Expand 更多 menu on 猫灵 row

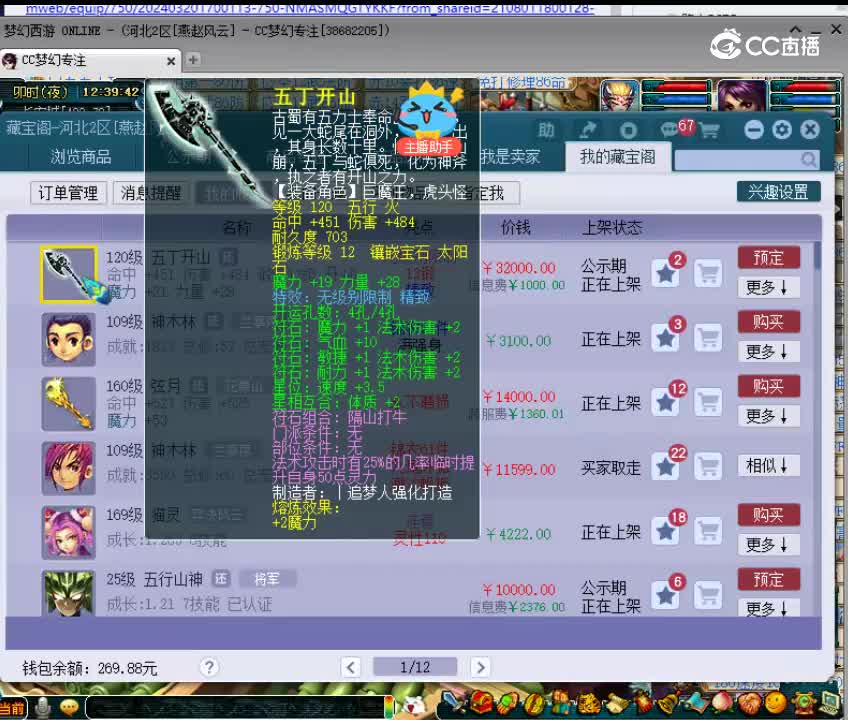pyautogui.click(x=768, y=544)
